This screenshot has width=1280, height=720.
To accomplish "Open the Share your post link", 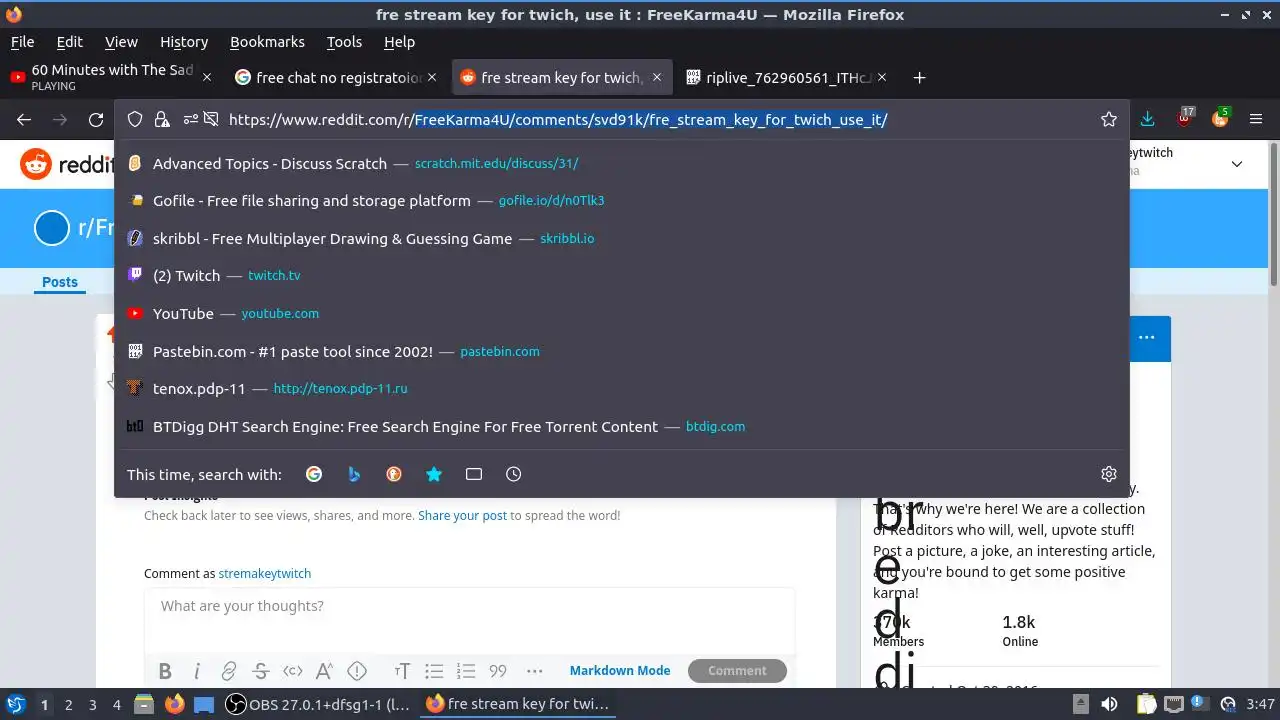I will [462, 516].
